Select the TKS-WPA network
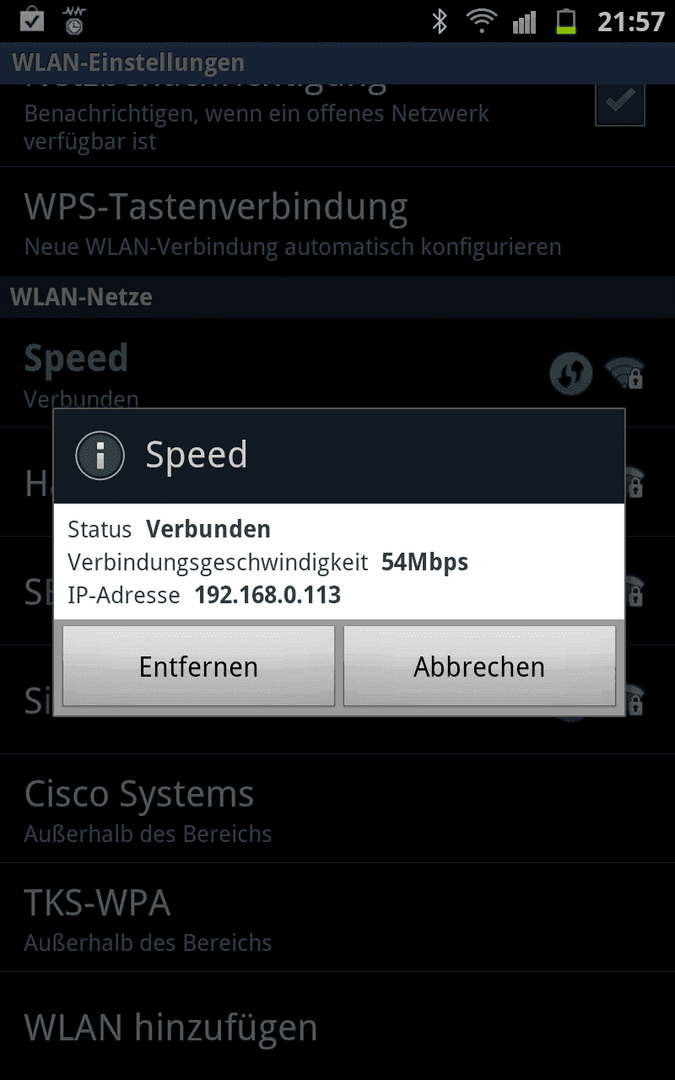Viewport: 675px width, 1080px height. (x=338, y=917)
